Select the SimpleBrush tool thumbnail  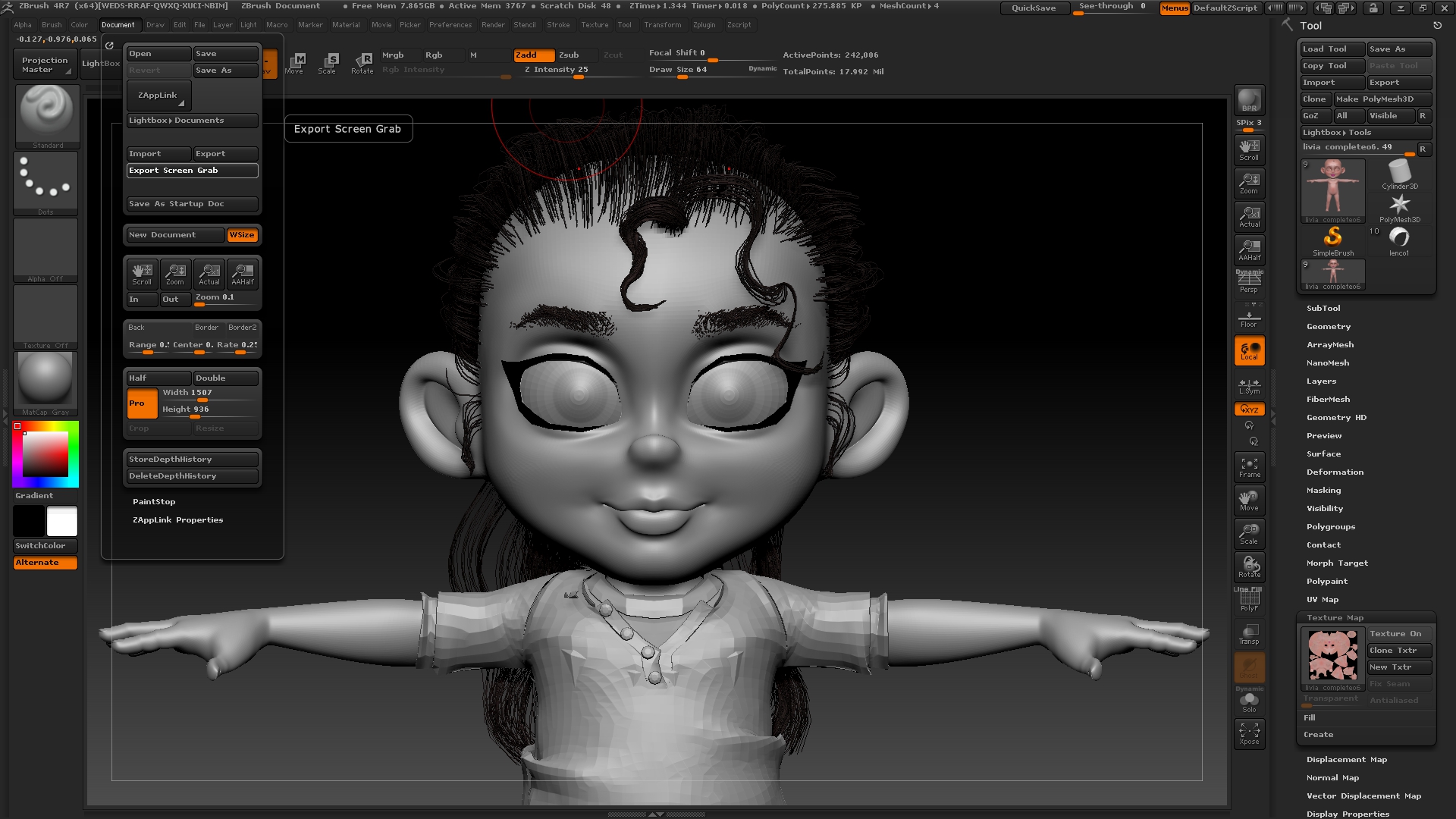pos(1332,241)
